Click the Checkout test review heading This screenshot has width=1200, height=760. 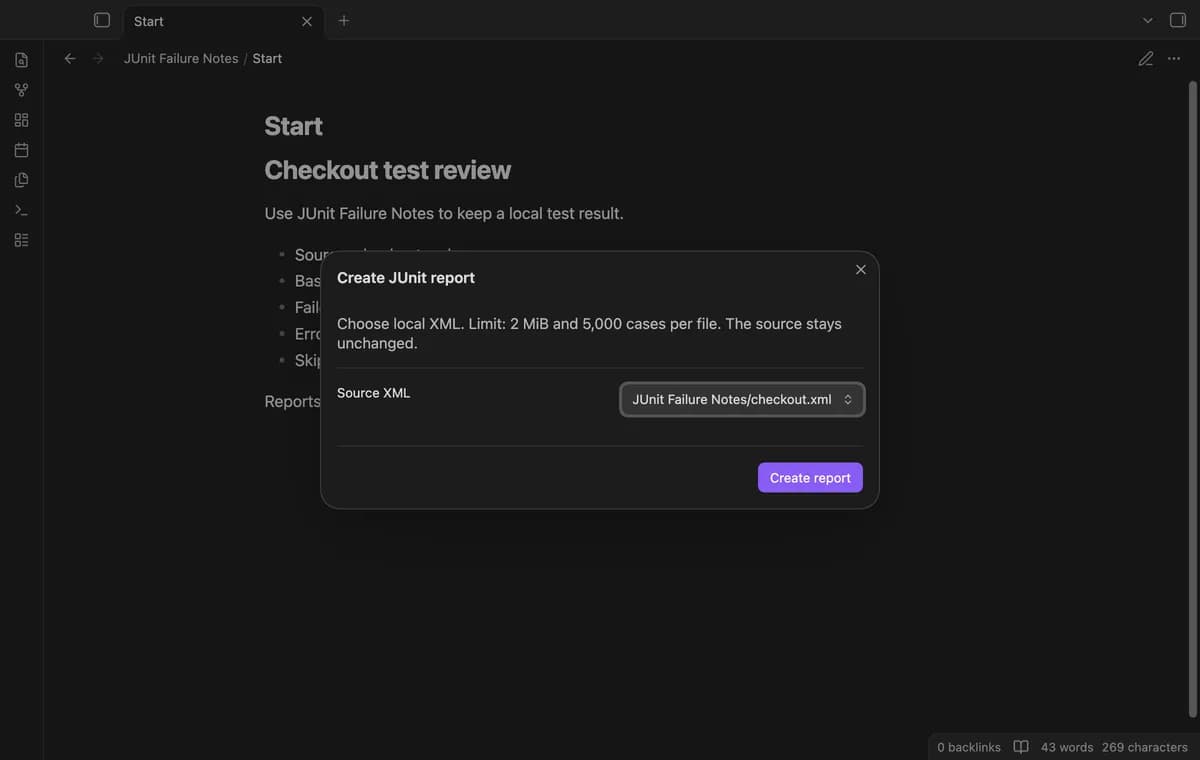pos(388,170)
